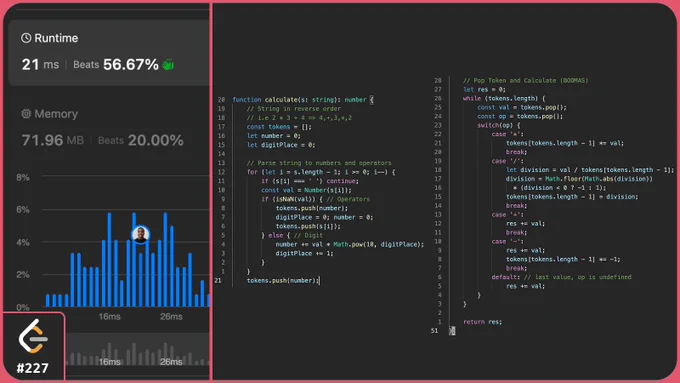Viewport: 680px width, 383px height.
Task: Click the "let digitPlace = 0;" line
Action: click(x=281, y=145)
